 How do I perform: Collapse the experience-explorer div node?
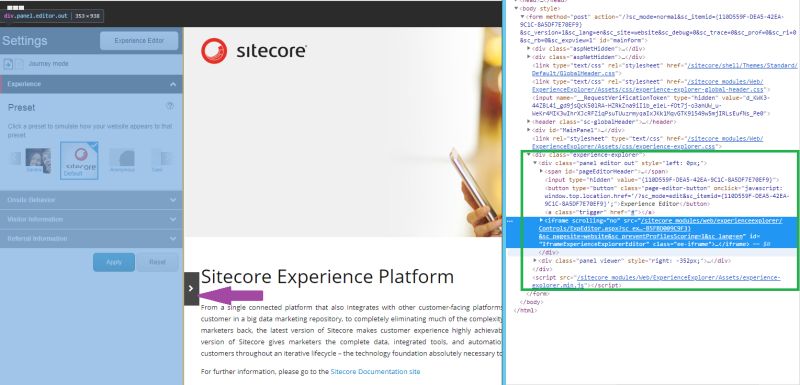pyautogui.click(x=529, y=155)
